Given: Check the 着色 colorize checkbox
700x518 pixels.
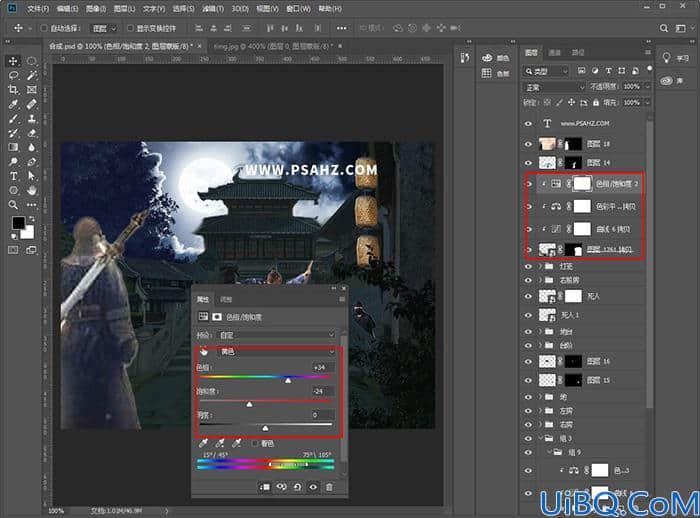Looking at the screenshot, I should (255, 443).
